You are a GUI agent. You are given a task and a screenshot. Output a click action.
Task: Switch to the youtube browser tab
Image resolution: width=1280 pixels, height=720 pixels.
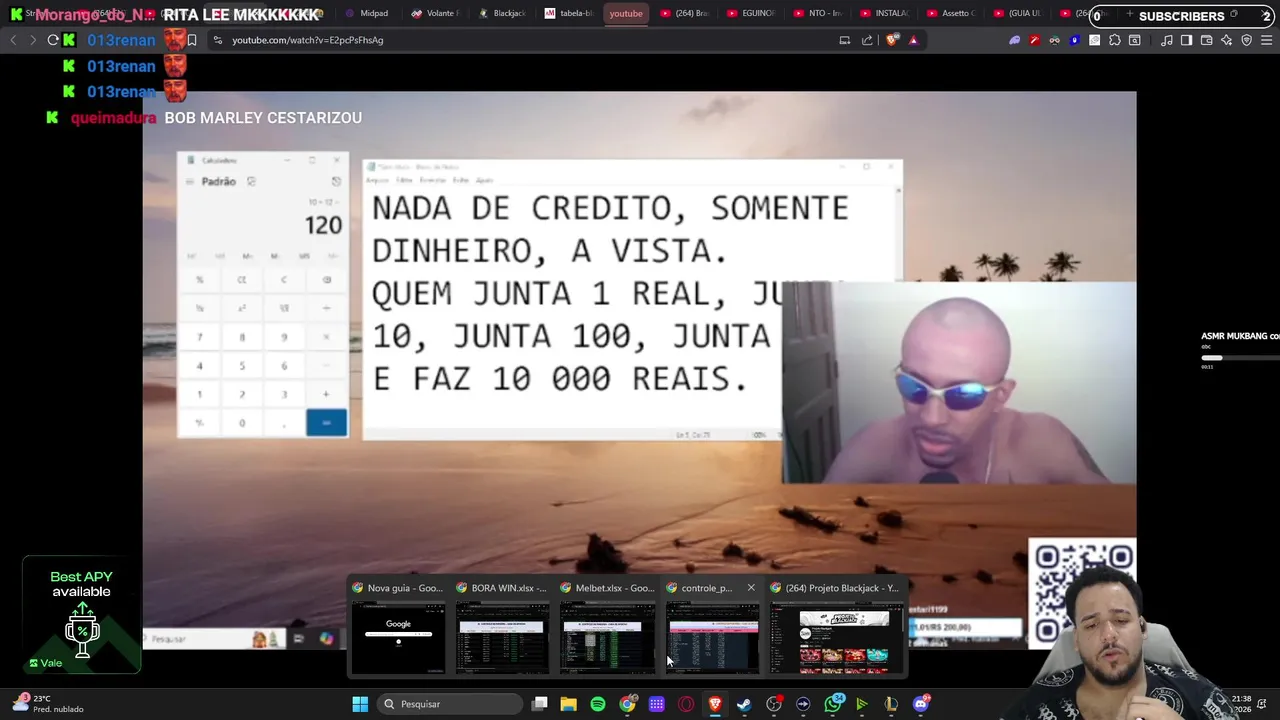click(x=626, y=14)
